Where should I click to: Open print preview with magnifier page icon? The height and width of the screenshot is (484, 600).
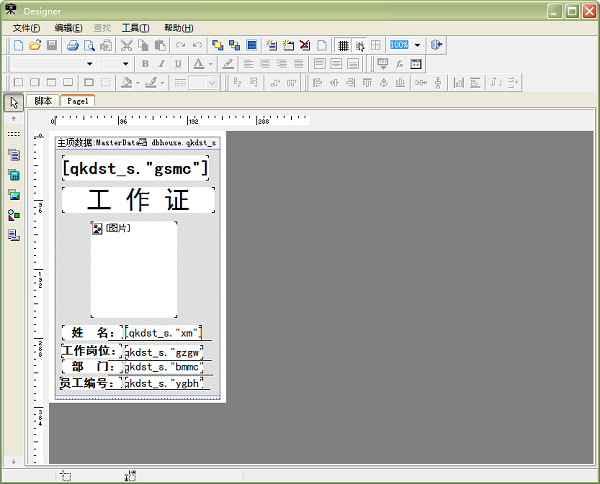[x=89, y=45]
